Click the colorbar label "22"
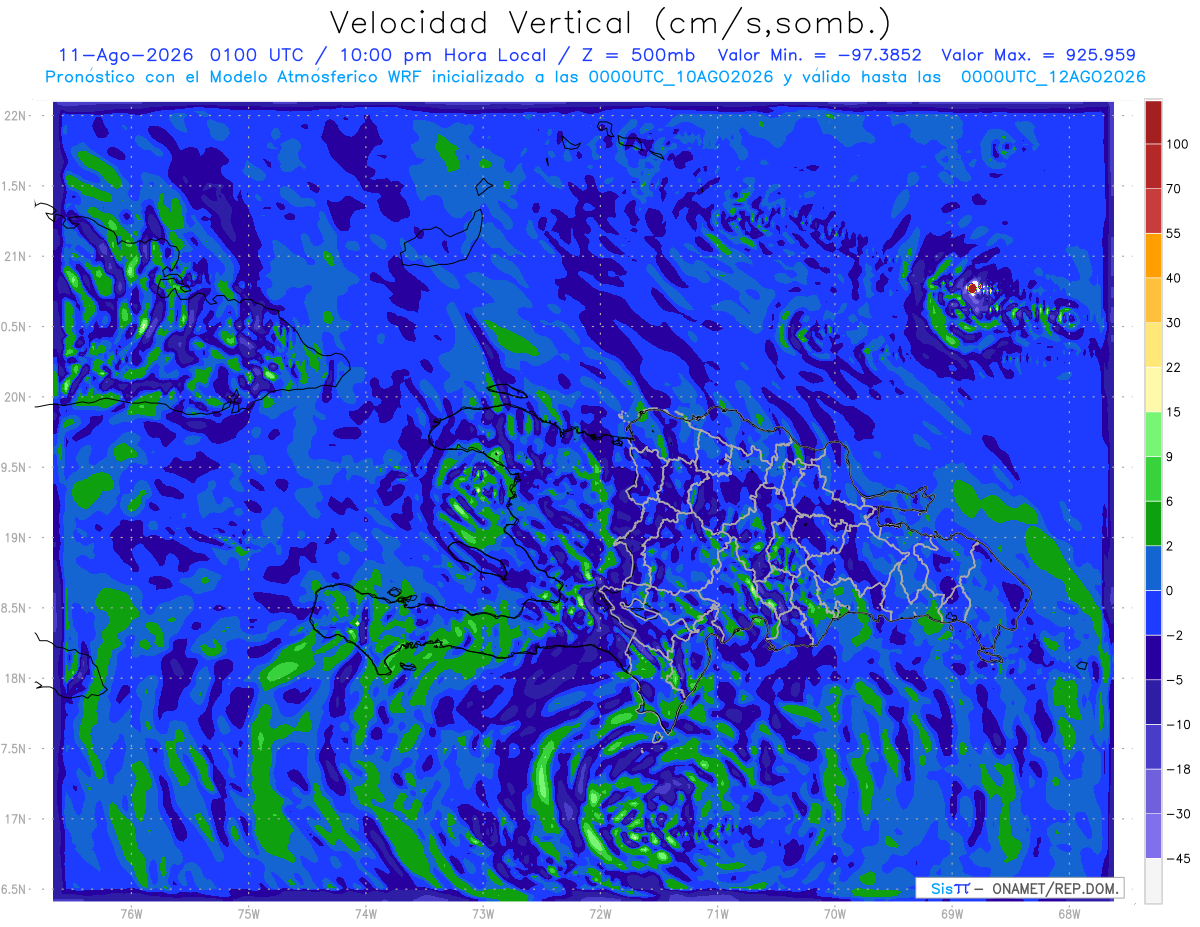 (x=1175, y=367)
